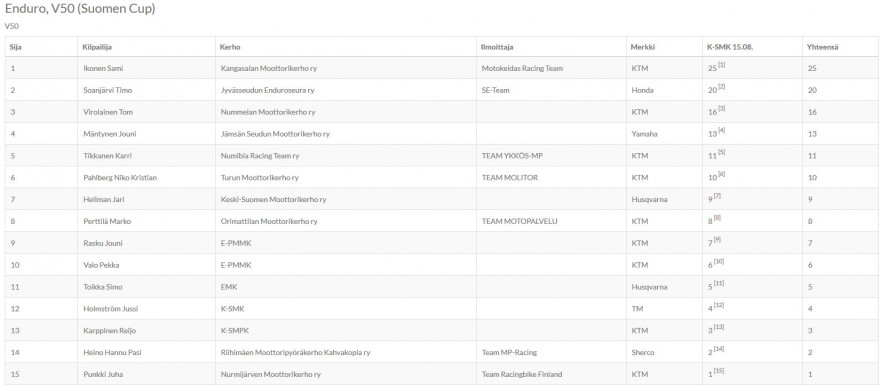Click the Kerho column header
Viewport: 880px width, 386px height.
(x=230, y=47)
